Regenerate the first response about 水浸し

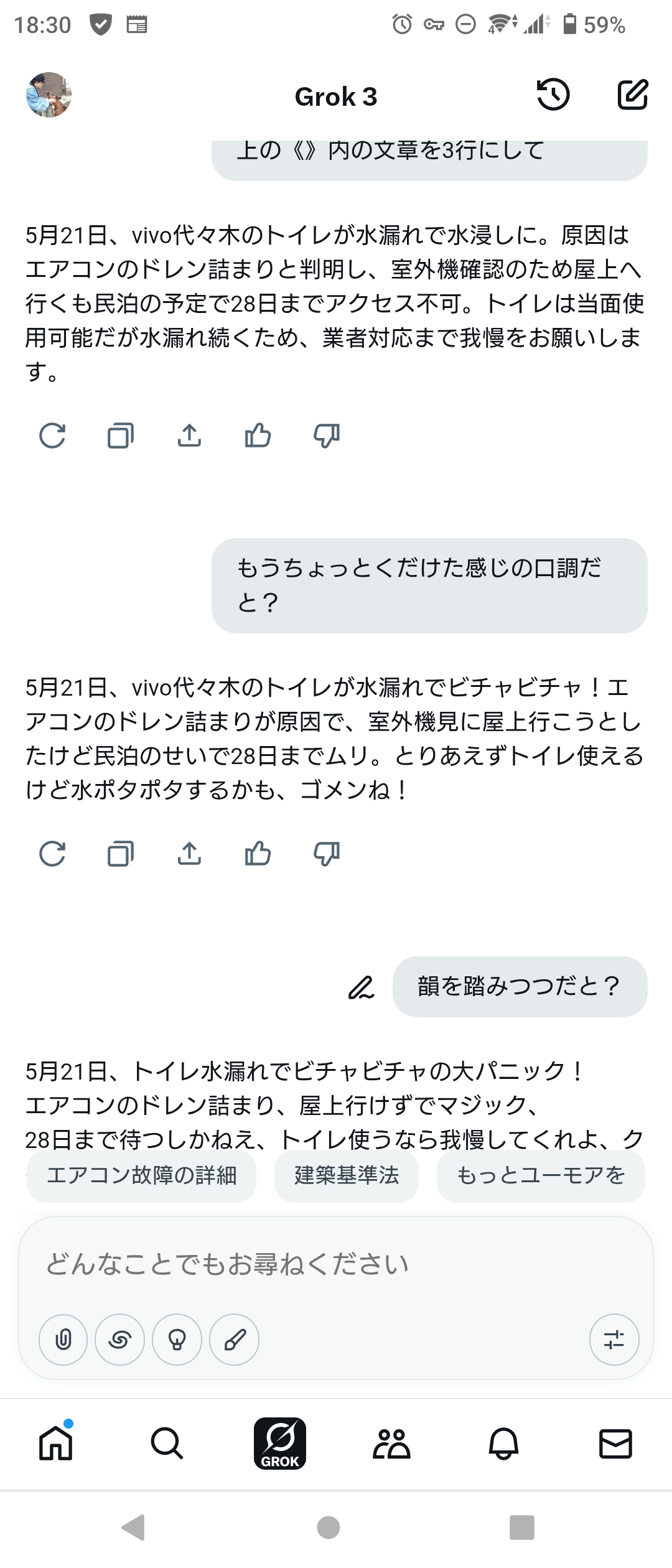pyautogui.click(x=52, y=436)
